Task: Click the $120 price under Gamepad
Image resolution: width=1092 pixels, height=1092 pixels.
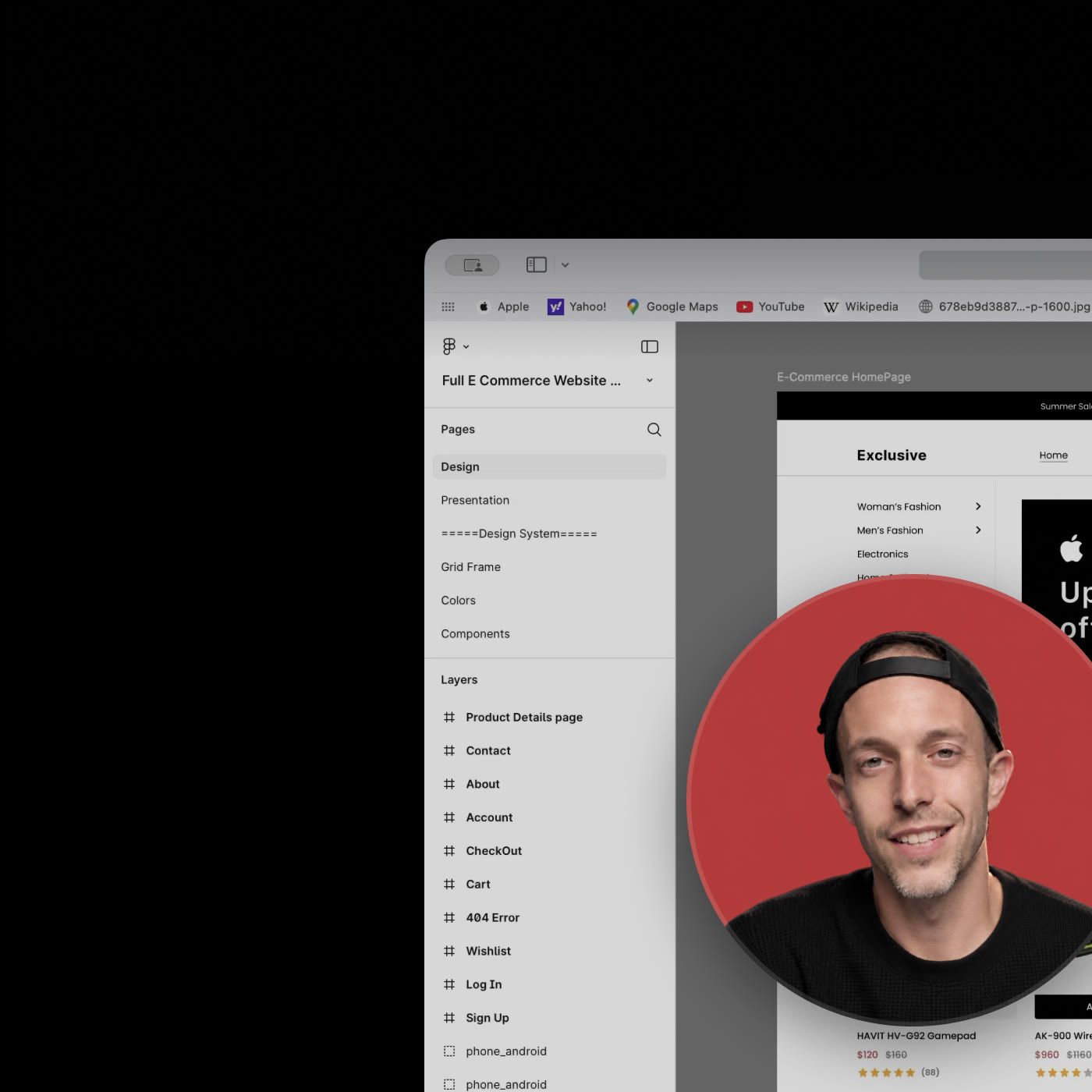Action: coord(867,1055)
